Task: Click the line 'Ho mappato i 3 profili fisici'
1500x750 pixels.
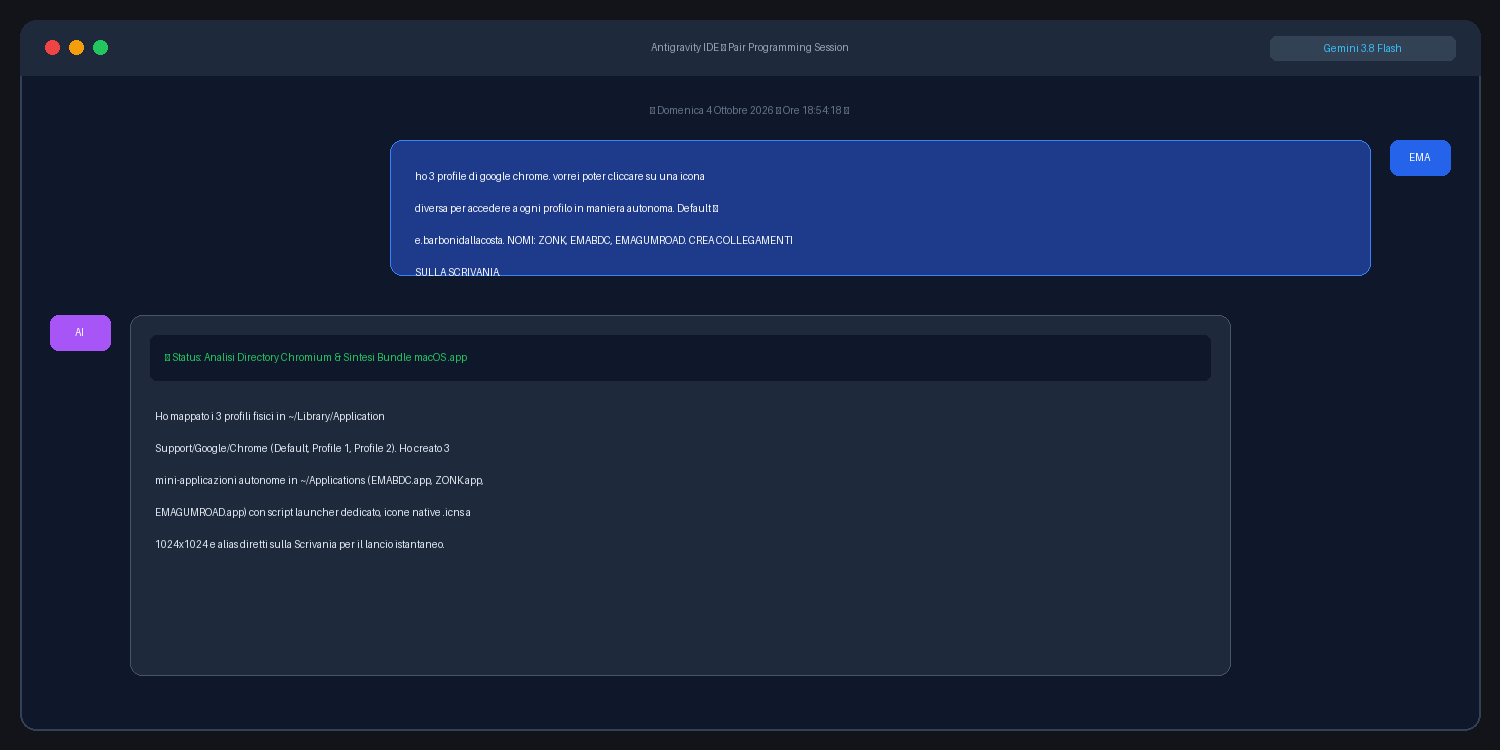Action: 270,416
